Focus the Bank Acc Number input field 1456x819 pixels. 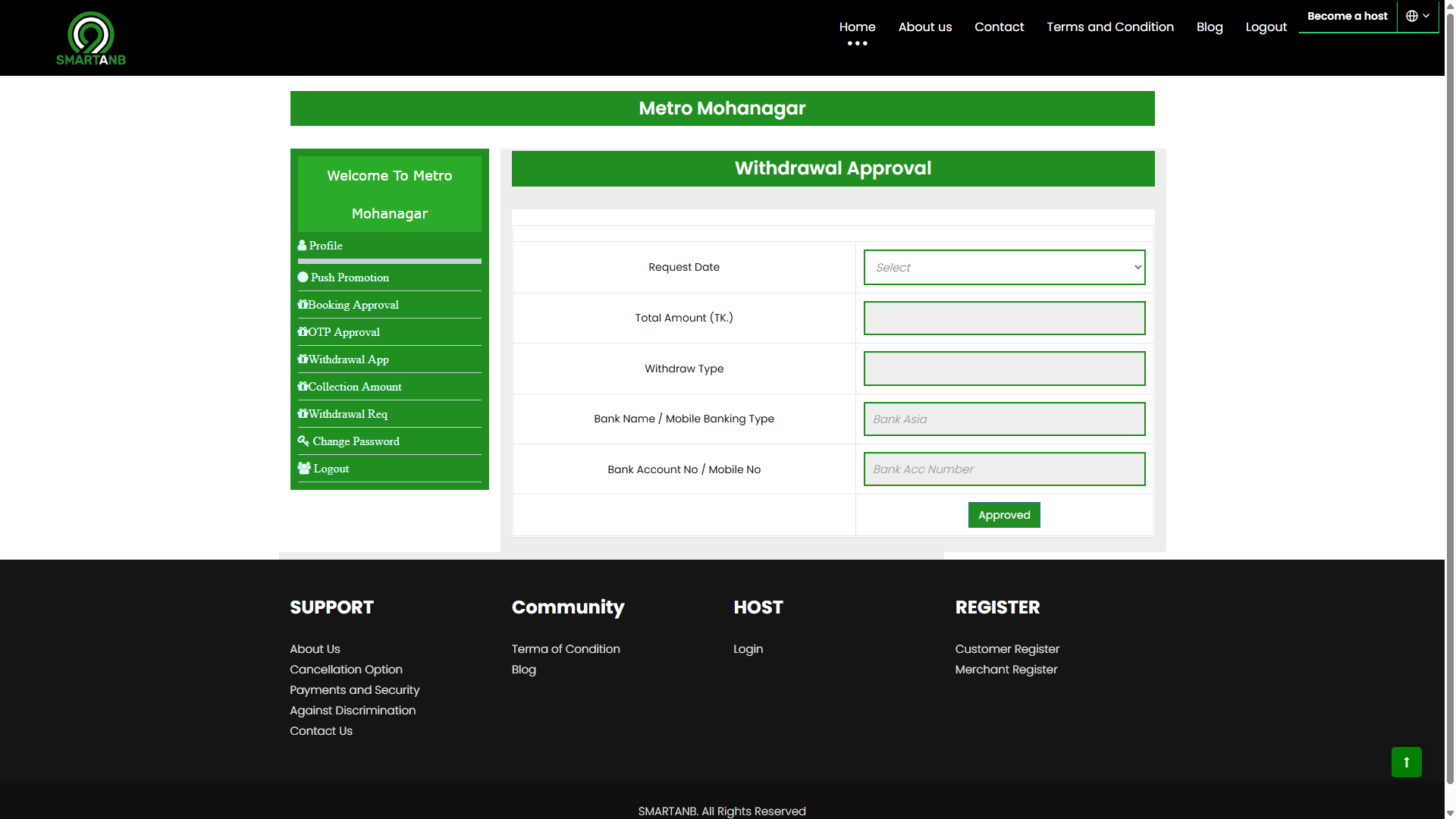tap(1004, 469)
